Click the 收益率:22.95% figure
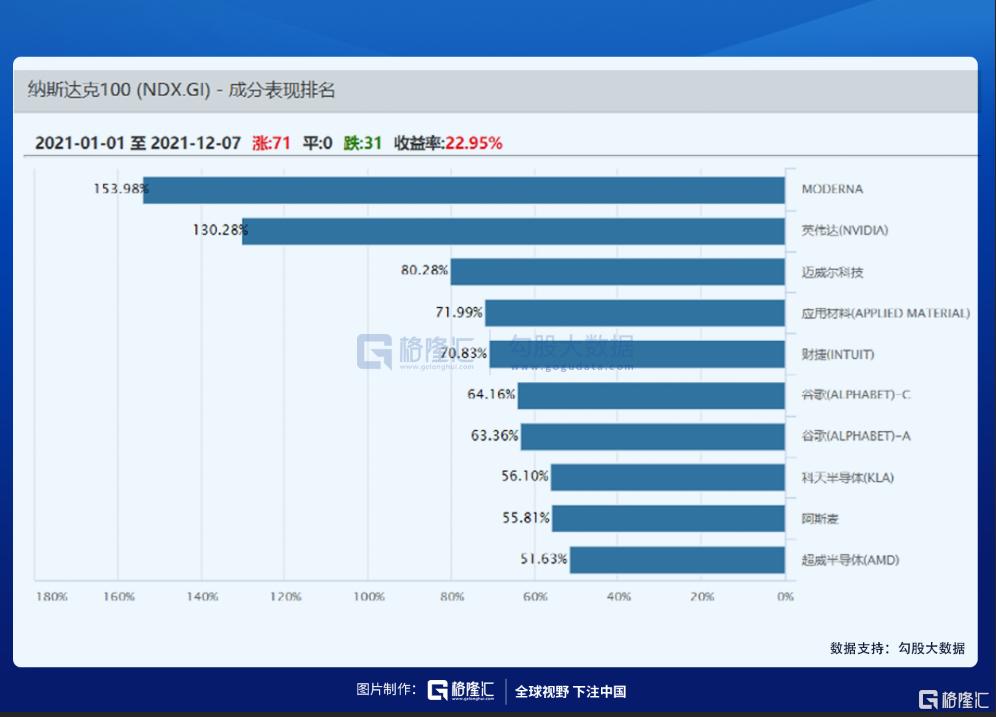Screen dimensions: 996x717 click(x=448, y=143)
